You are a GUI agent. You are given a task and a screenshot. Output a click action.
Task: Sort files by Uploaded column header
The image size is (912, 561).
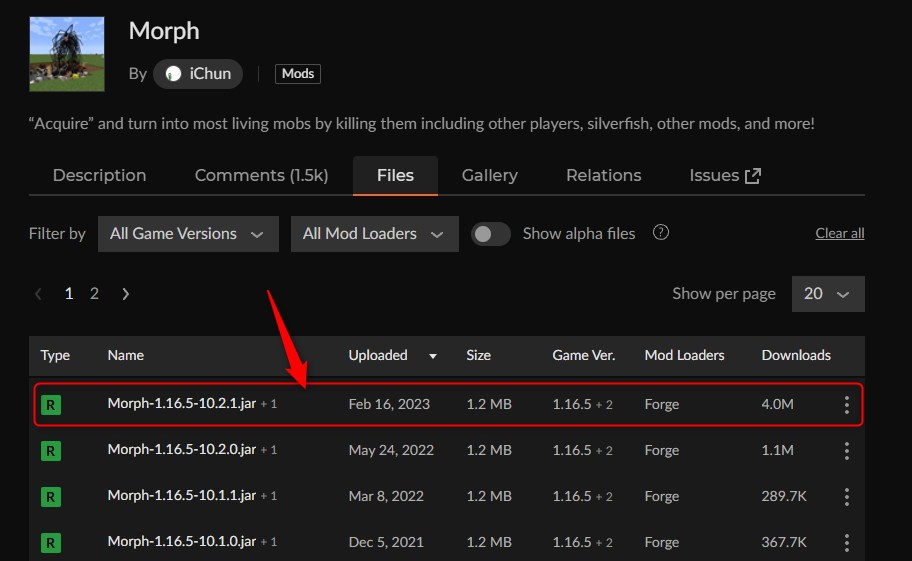pos(378,355)
